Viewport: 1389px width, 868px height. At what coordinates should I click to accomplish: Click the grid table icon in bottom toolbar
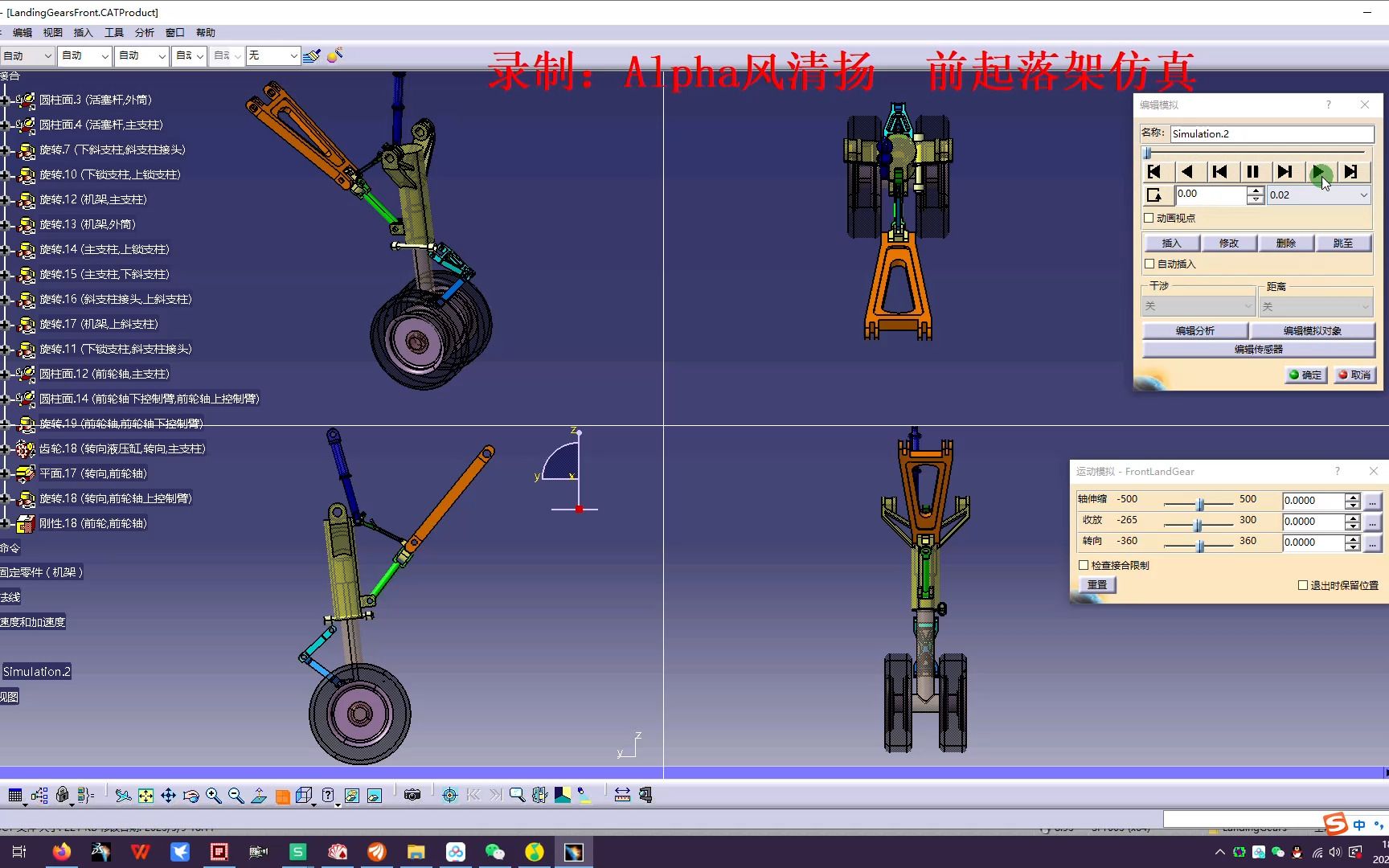[15, 796]
